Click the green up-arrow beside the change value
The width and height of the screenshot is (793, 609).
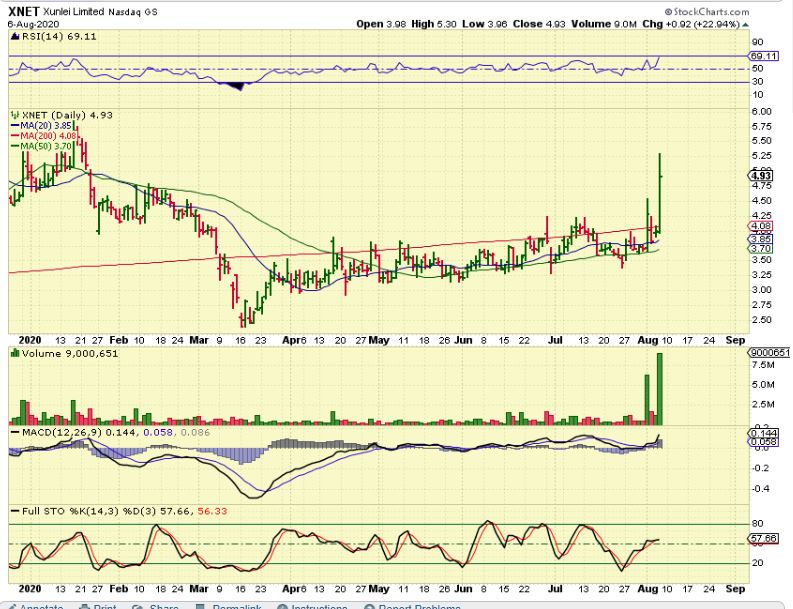tap(745, 24)
